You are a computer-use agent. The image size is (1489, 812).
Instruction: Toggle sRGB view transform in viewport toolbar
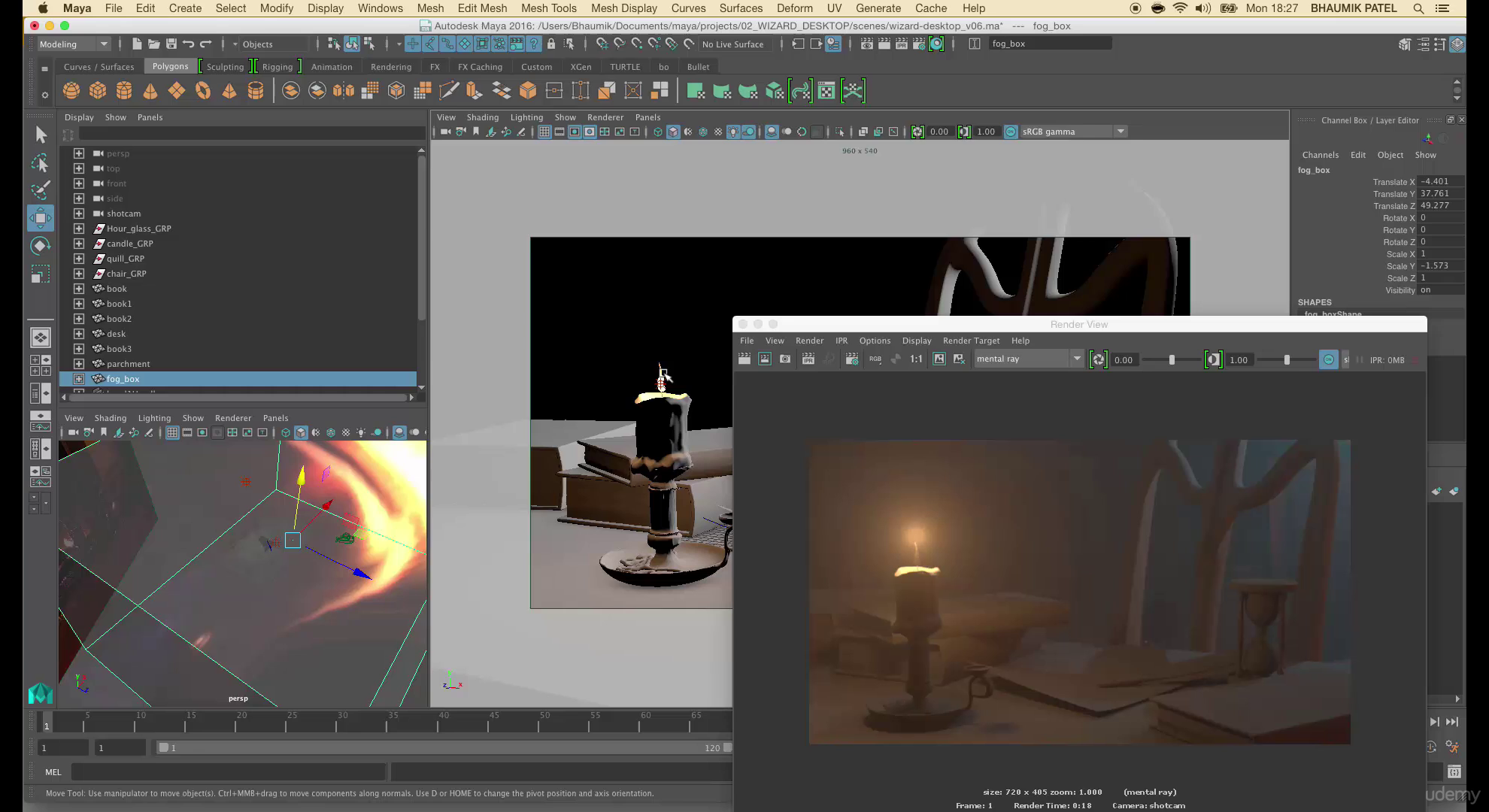coord(1011,132)
